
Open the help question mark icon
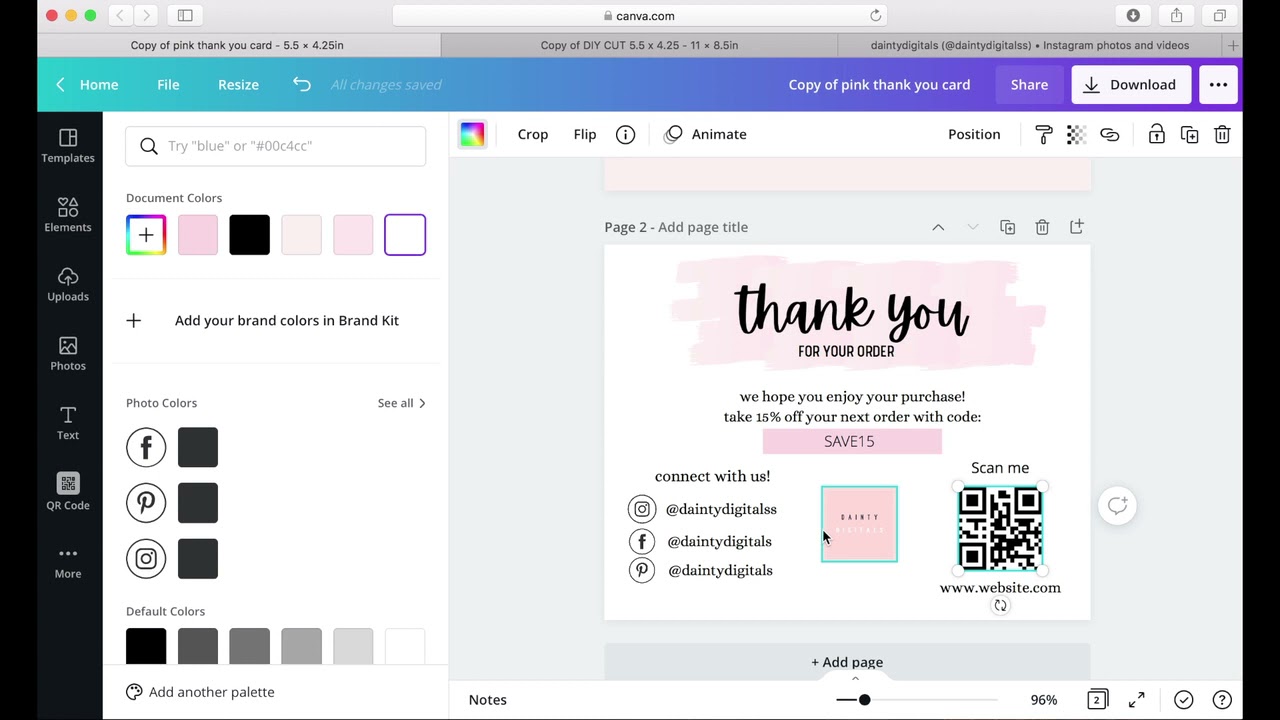(1222, 700)
